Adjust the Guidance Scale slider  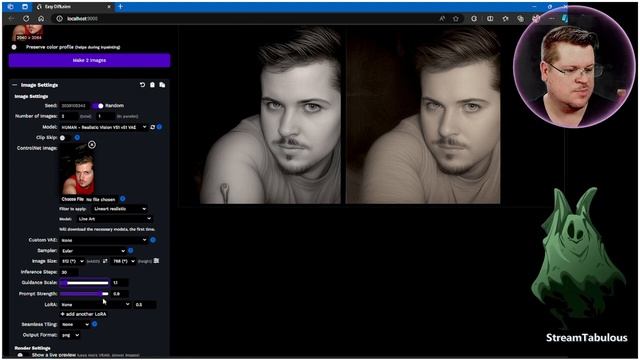point(84,283)
